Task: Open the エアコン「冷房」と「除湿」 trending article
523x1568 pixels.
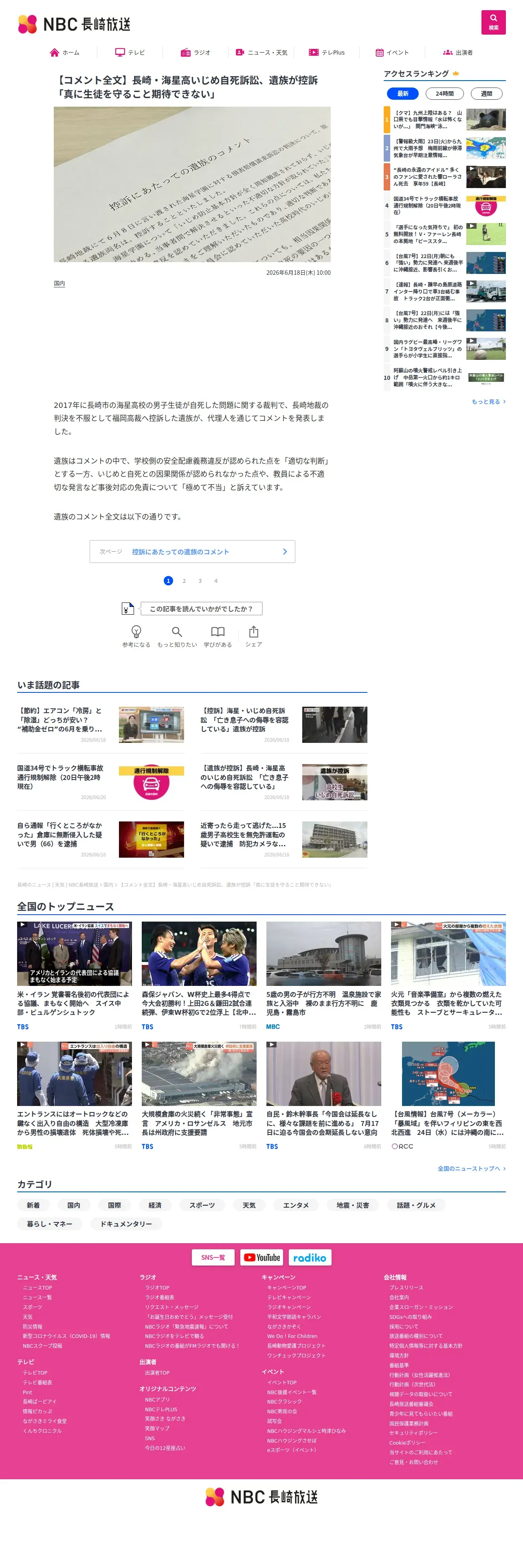Action: pyautogui.click(x=101, y=724)
